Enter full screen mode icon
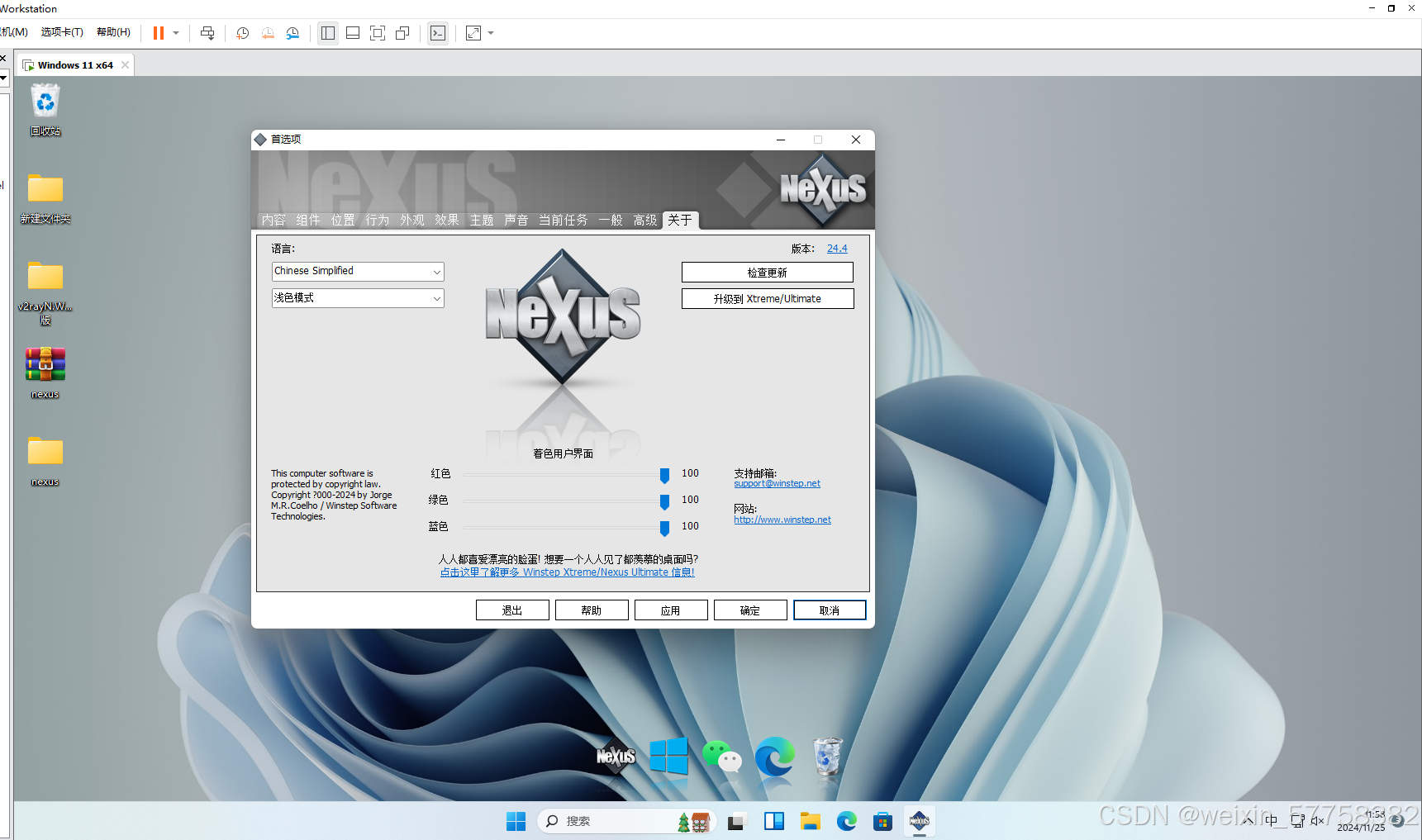This screenshot has width=1422, height=840. click(x=378, y=33)
